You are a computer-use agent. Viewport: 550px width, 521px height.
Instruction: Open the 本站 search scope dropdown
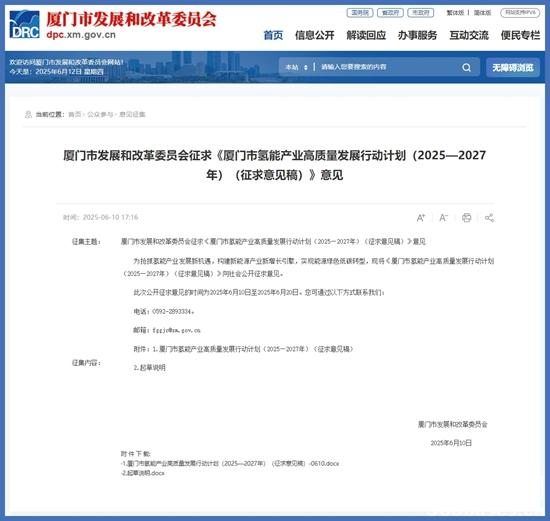[x=296, y=67]
